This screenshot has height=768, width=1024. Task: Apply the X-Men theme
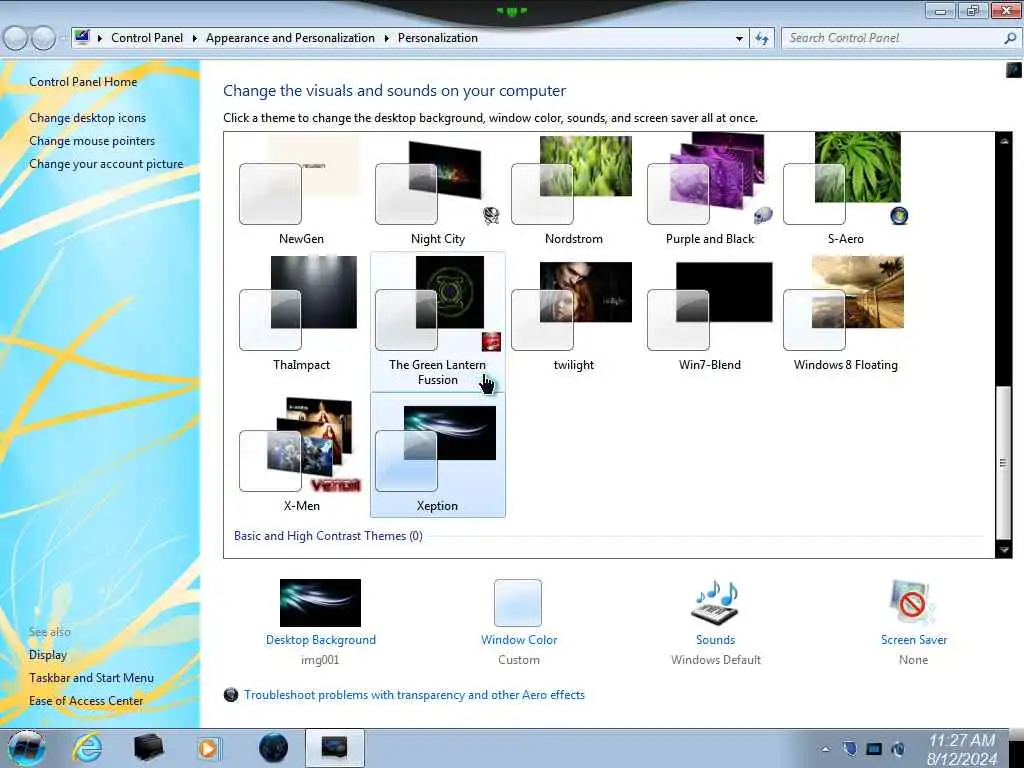tap(300, 444)
